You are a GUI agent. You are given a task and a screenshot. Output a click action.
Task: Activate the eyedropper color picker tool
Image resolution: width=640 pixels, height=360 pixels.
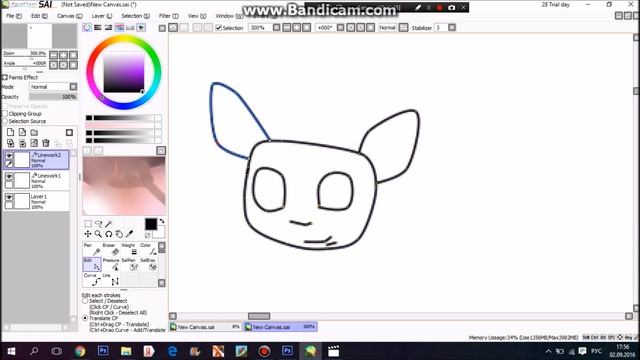tap(129, 234)
